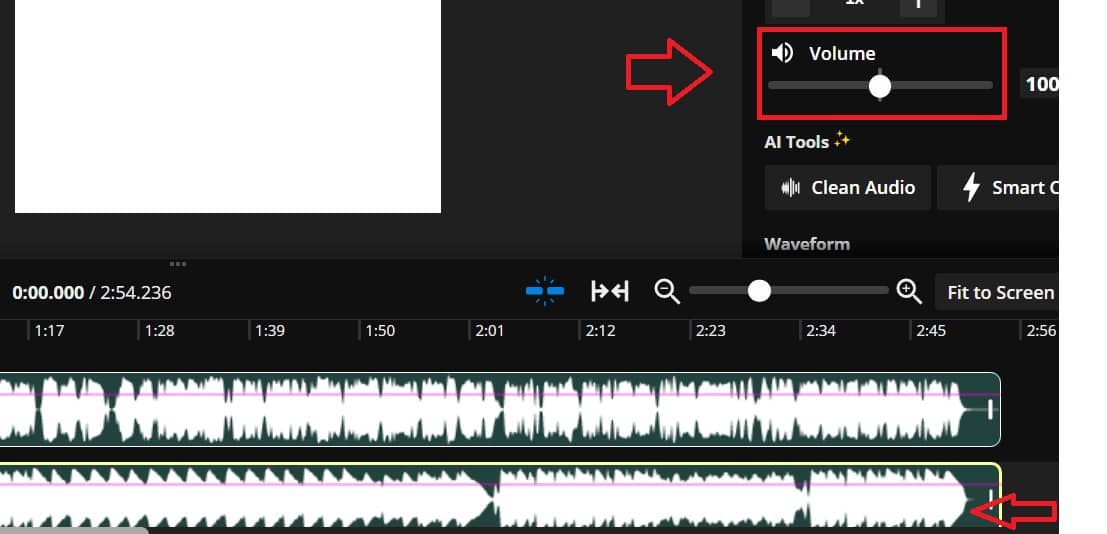Click the Fit to Screen button
The image size is (1107, 534).
click(997, 292)
